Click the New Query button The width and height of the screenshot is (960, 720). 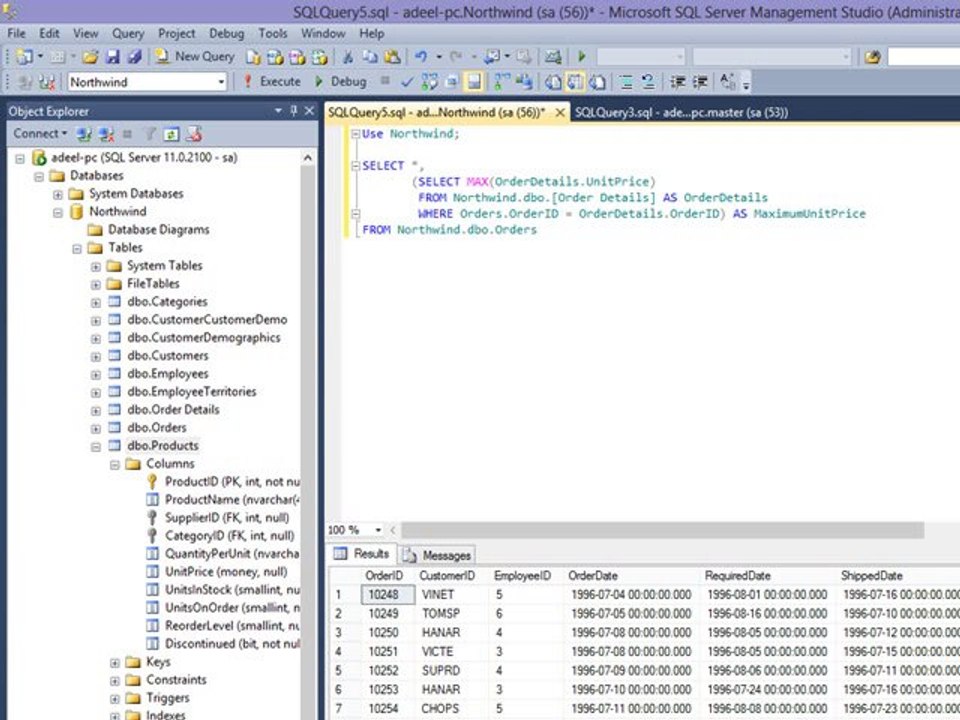pyautogui.click(x=195, y=57)
